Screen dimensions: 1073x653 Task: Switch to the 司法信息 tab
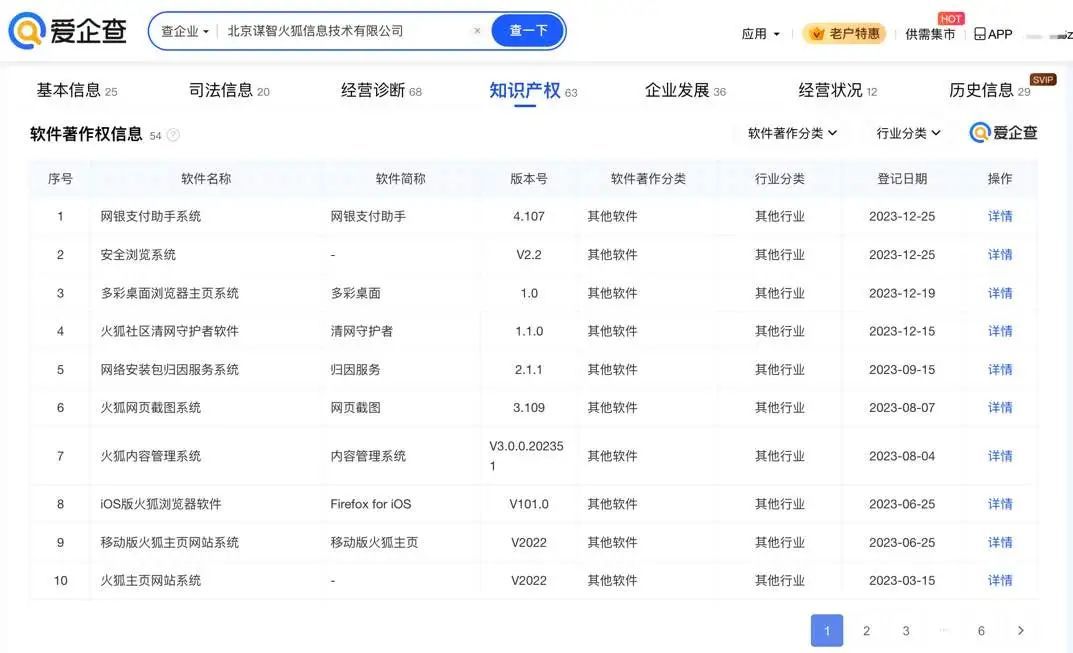228,91
